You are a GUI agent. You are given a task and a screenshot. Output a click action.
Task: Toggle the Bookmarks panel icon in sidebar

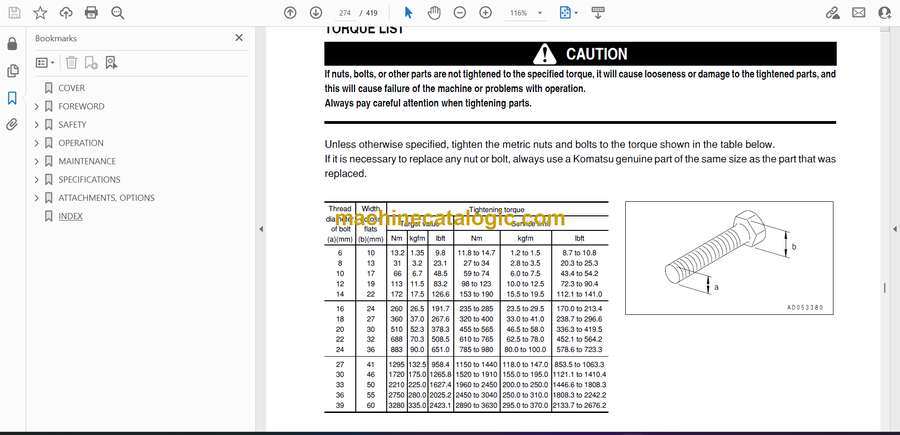tap(13, 98)
